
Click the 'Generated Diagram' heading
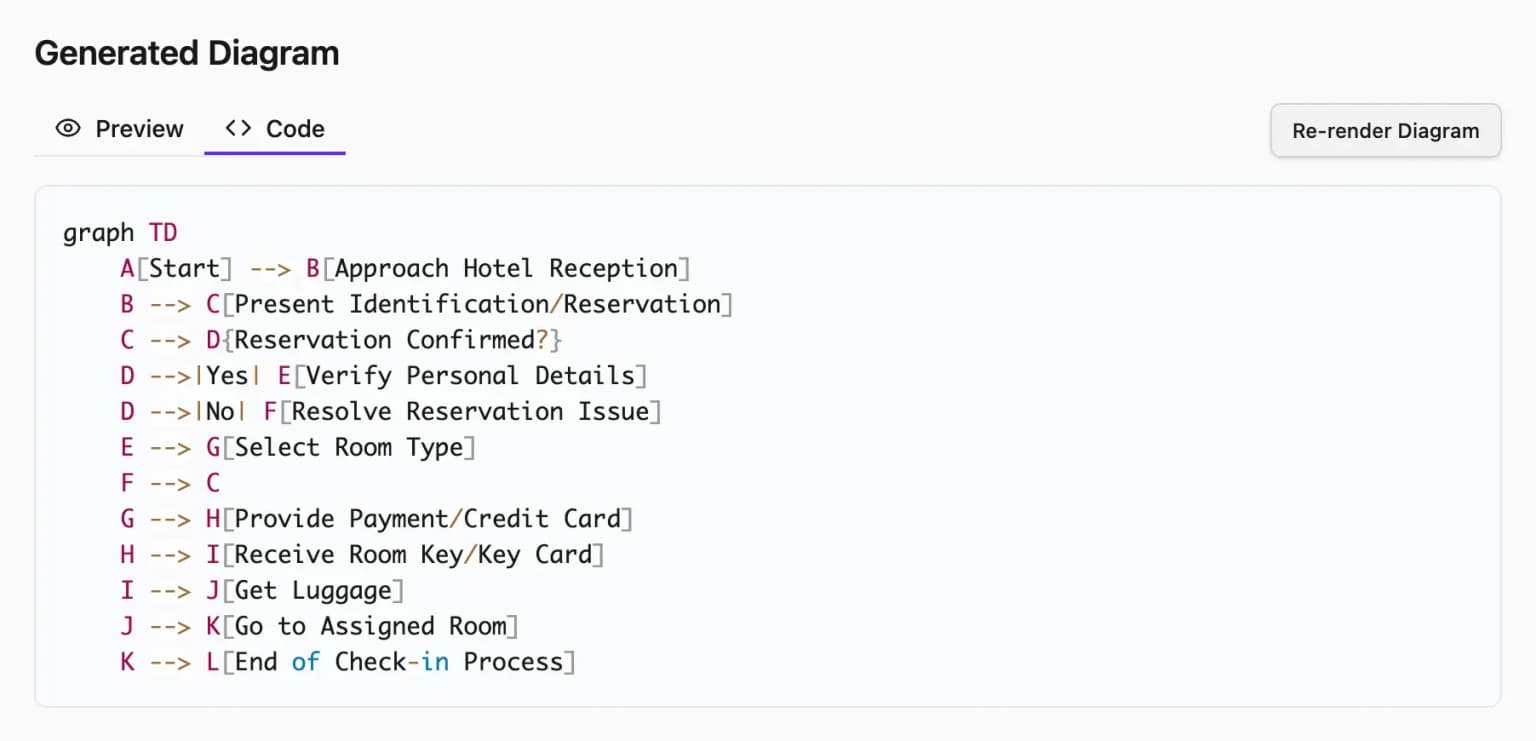pyautogui.click(x=187, y=52)
